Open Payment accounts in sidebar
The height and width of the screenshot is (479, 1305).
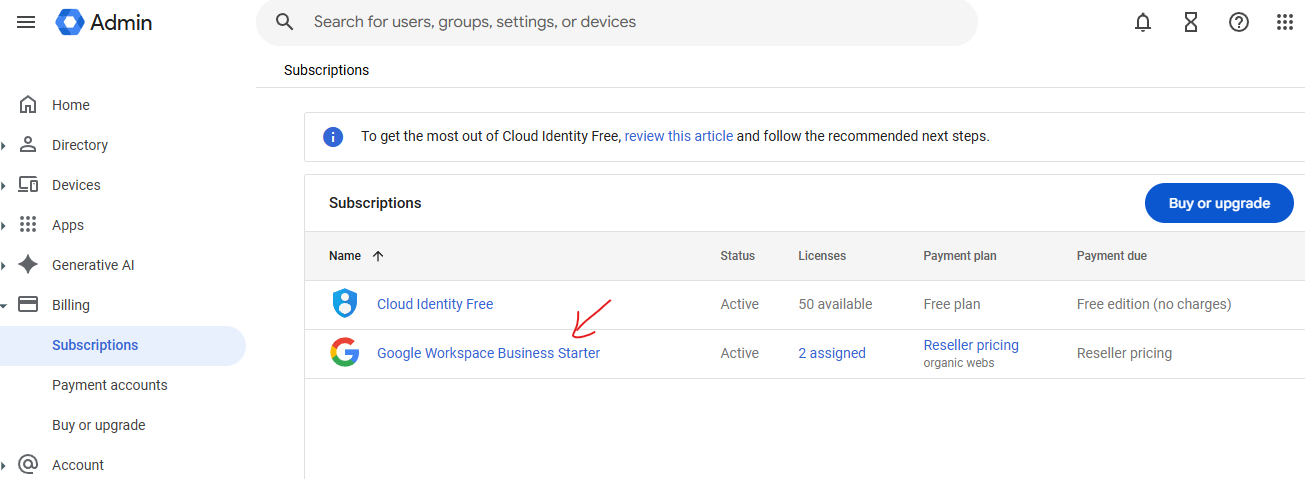[x=110, y=385]
